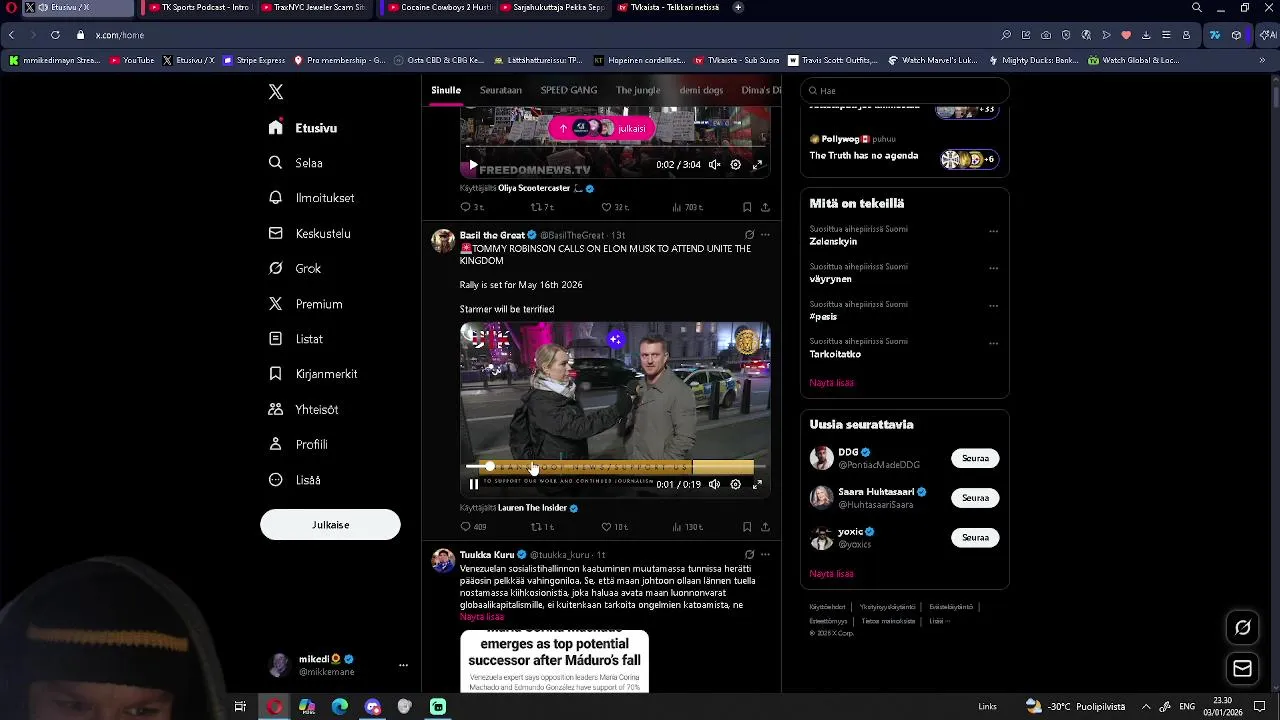Expand Tuukka Kuru post with Näytä lisää
The height and width of the screenshot is (720, 1280).
(482, 617)
